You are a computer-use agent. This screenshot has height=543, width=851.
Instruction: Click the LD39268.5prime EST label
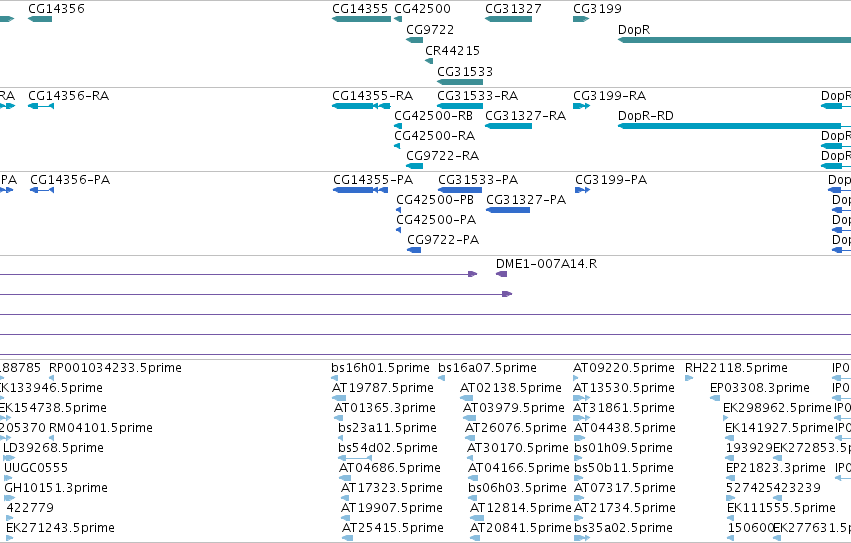[53, 448]
